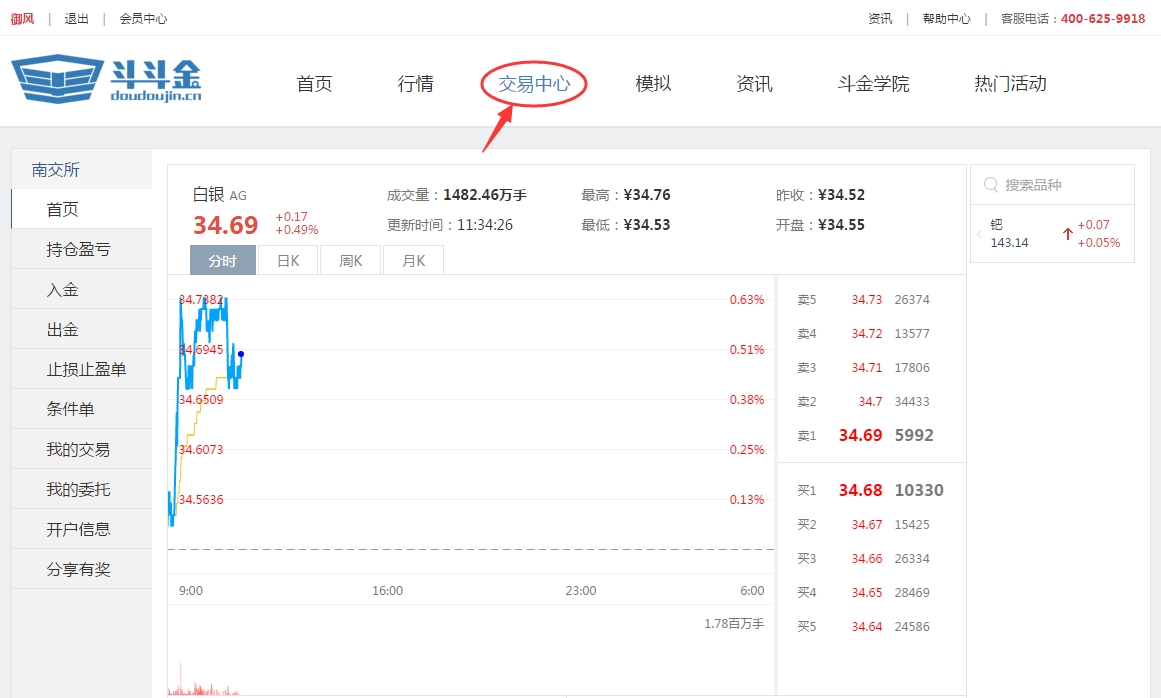Open the 行情 navigation menu
1161x698 pixels.
coord(415,83)
